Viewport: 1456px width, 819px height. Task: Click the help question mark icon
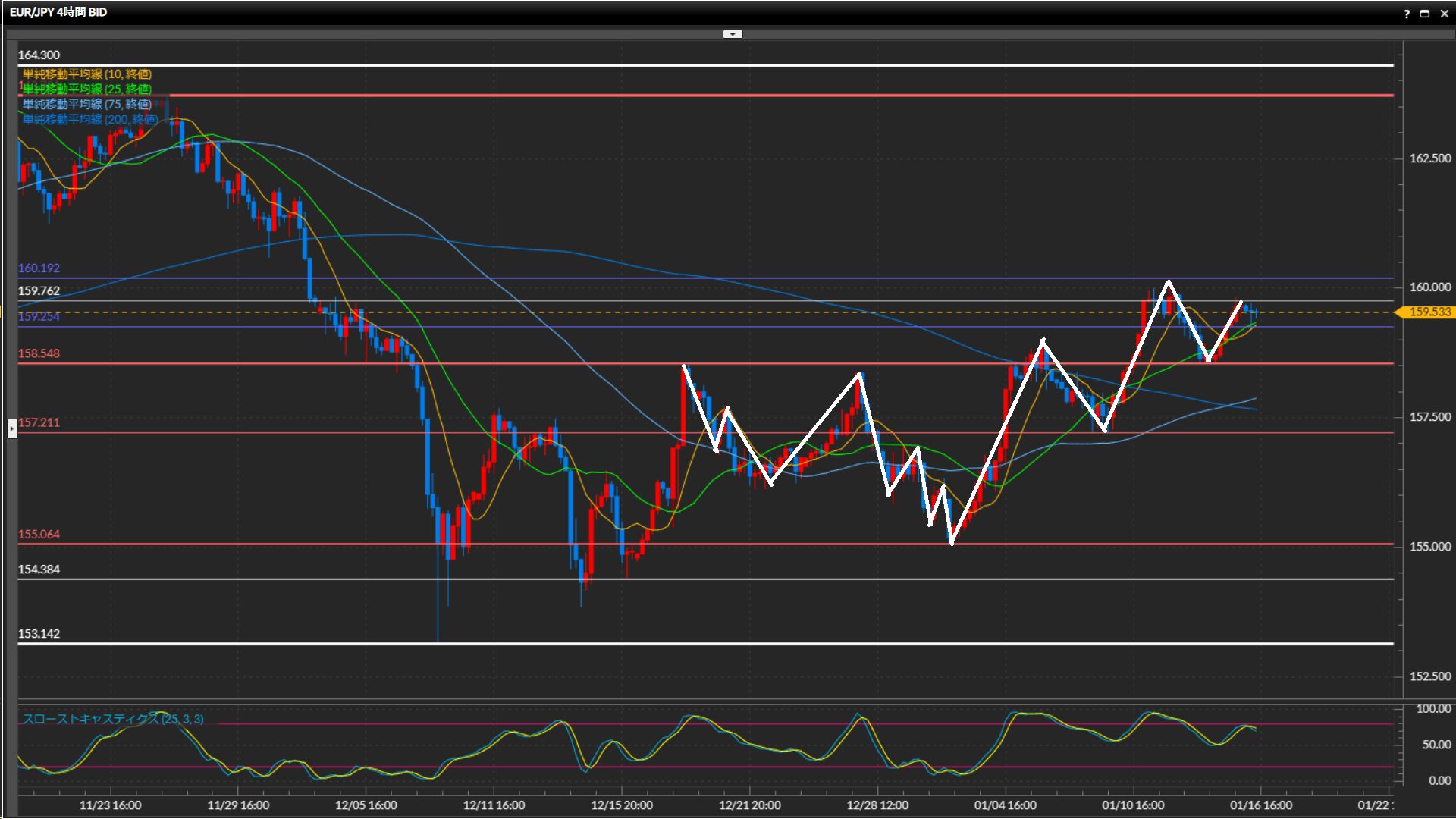[1407, 14]
